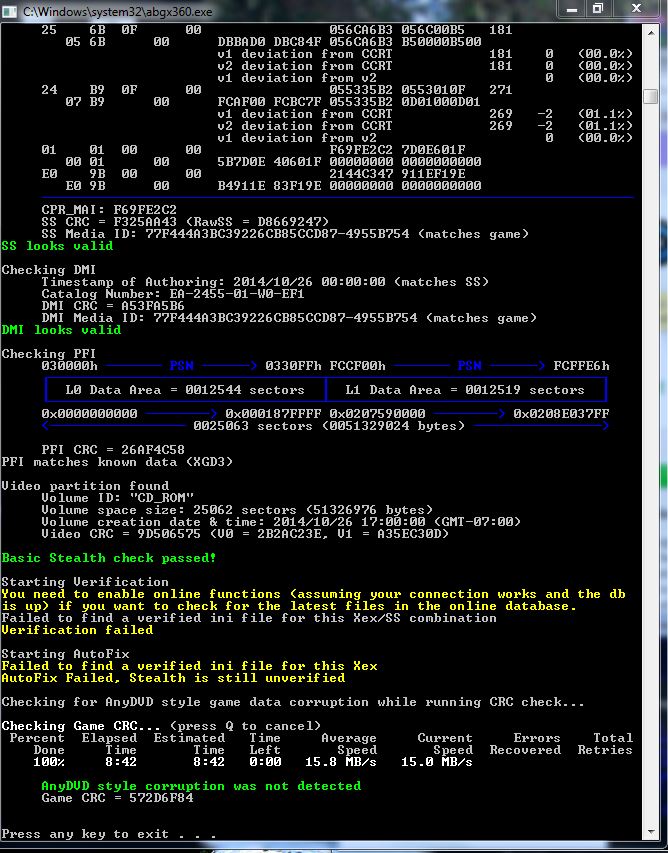
Task: Click the yellow 'Verification failed' text
Action: (77, 630)
